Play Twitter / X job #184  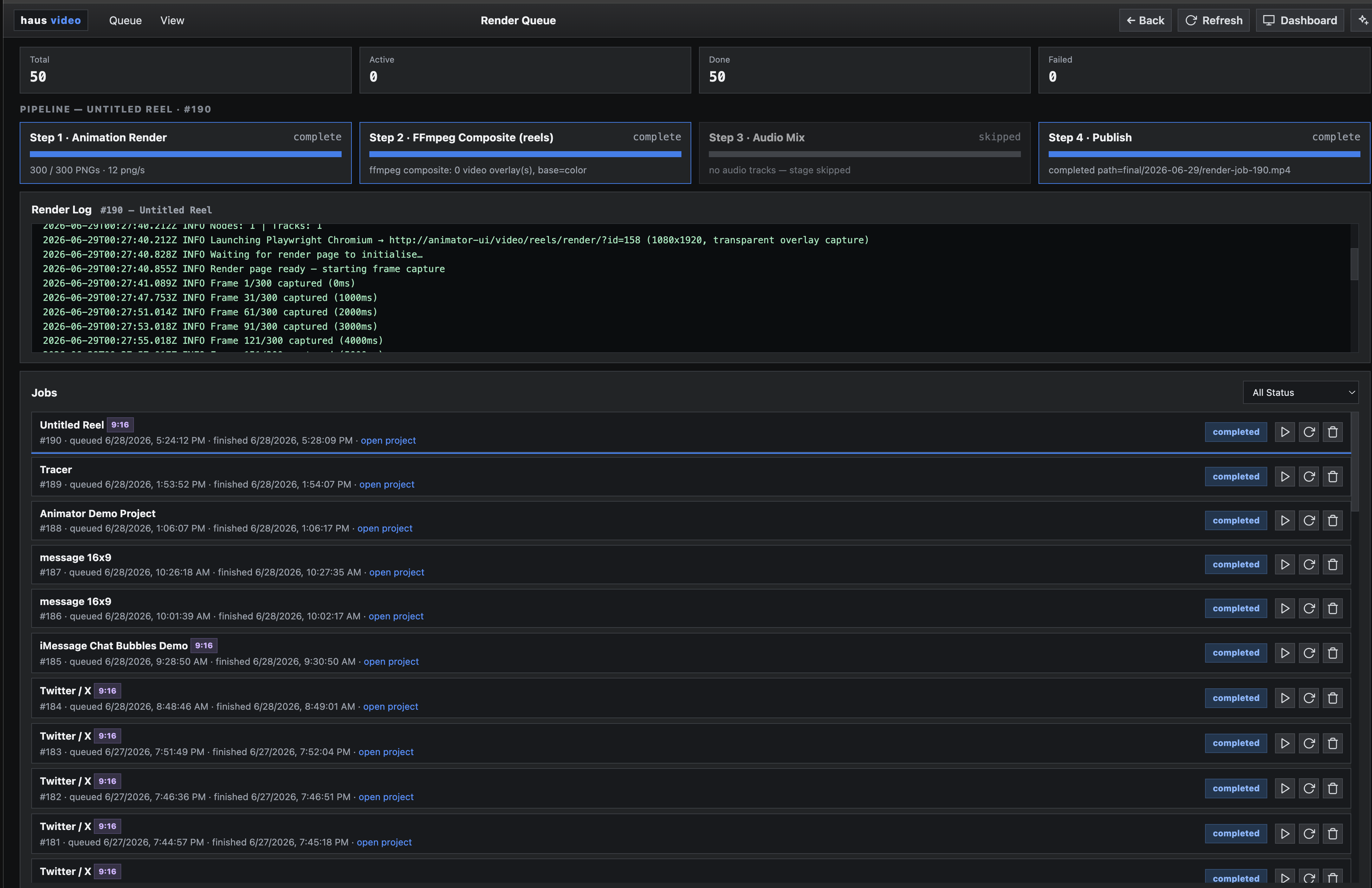1285,698
